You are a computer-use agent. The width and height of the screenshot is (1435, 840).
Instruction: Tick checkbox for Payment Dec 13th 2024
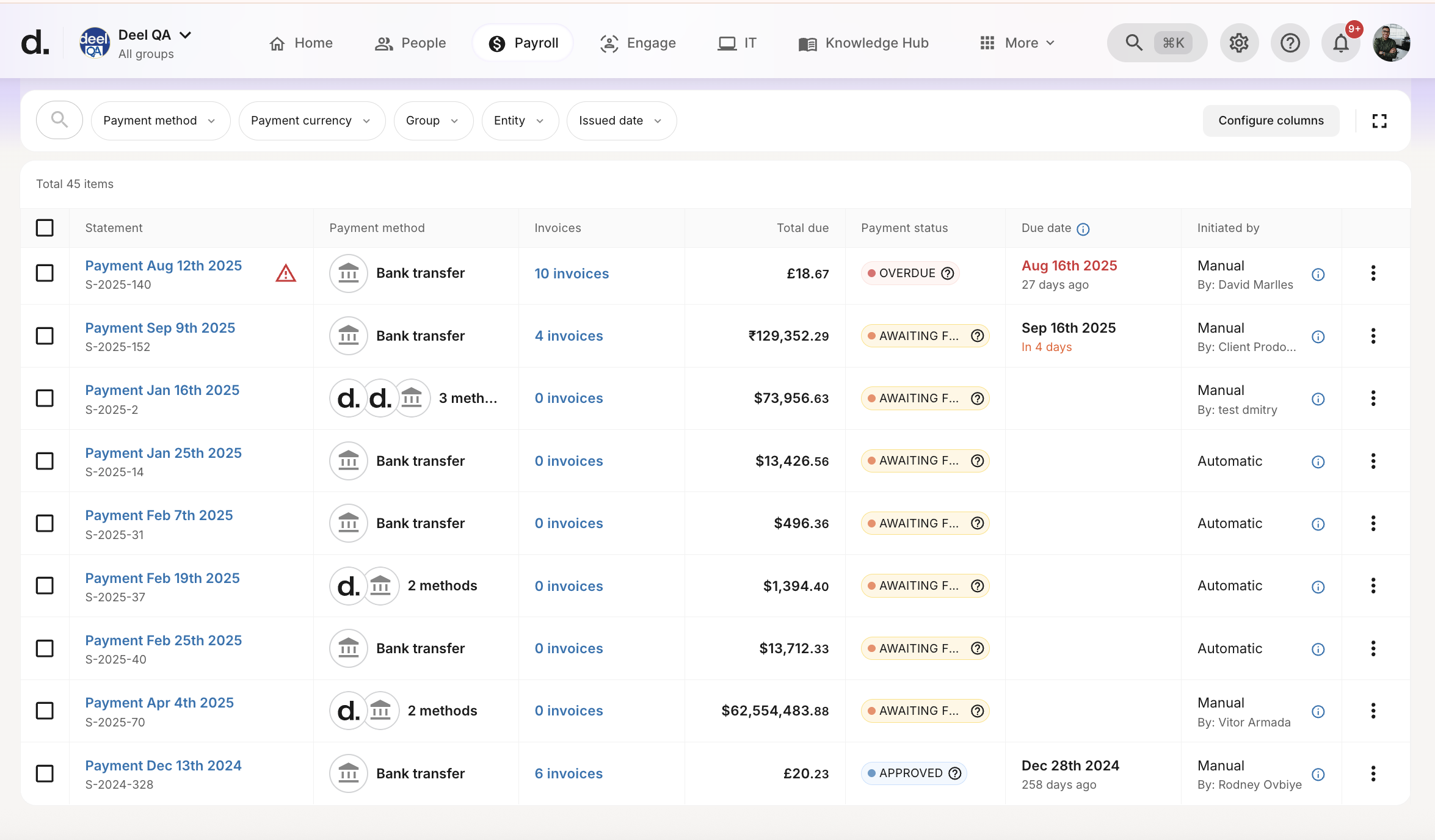pos(45,773)
